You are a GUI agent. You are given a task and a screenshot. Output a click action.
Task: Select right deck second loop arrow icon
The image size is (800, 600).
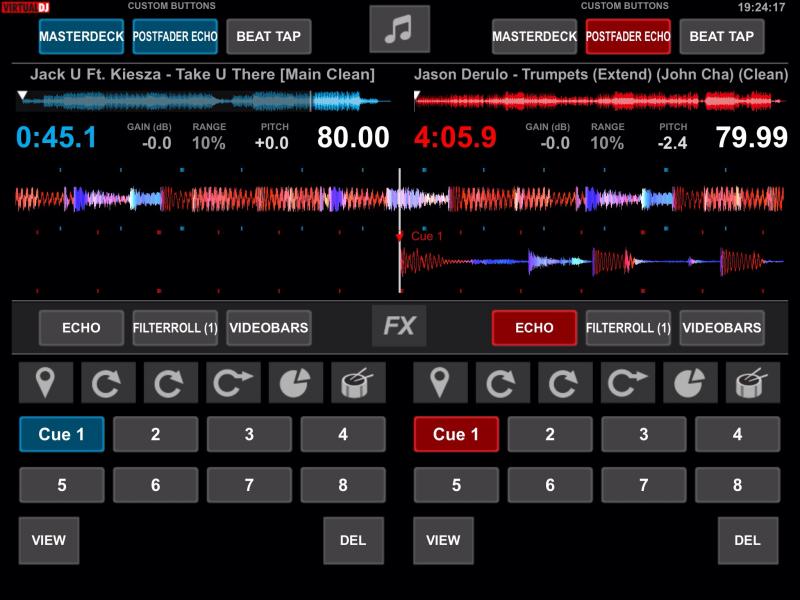(x=565, y=383)
